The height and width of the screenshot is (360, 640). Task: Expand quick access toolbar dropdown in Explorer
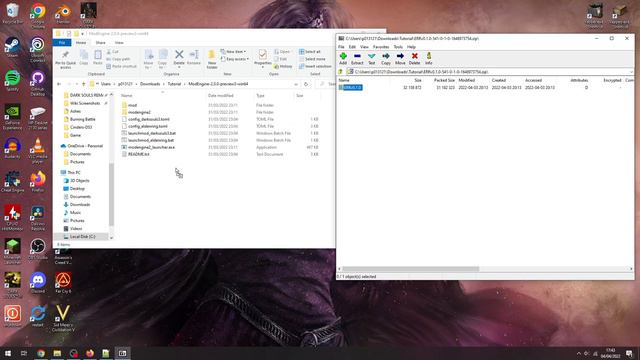82,34
